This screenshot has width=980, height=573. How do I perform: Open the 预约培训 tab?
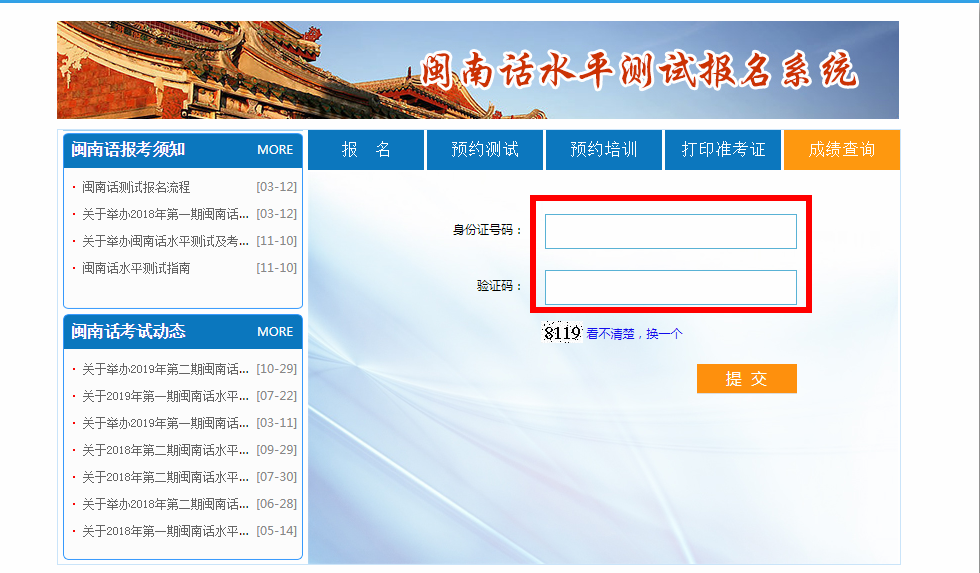point(604,150)
